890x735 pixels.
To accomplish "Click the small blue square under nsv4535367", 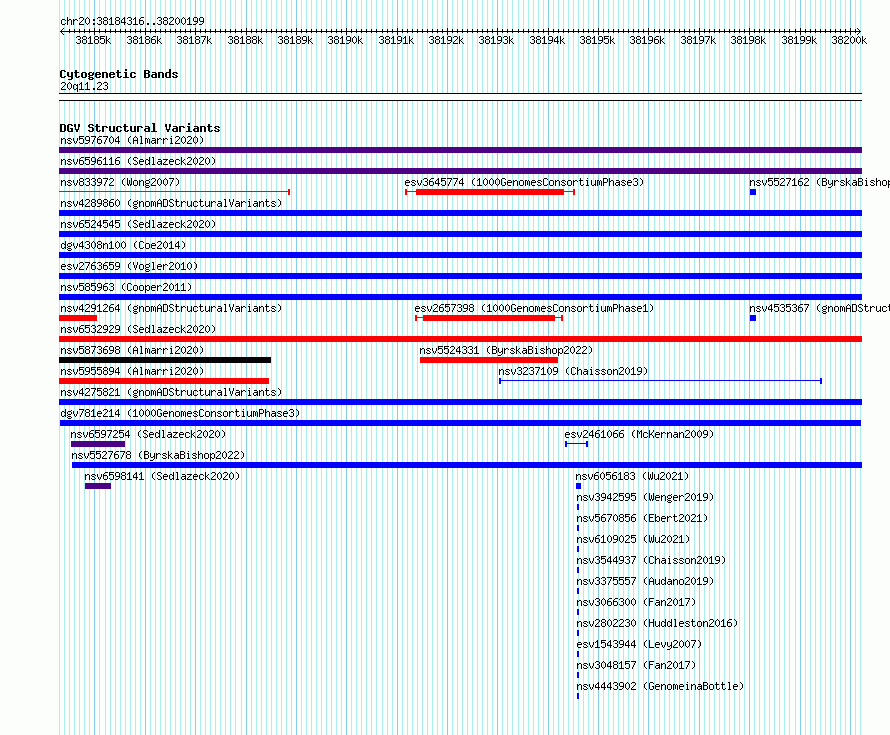I will click(753, 318).
